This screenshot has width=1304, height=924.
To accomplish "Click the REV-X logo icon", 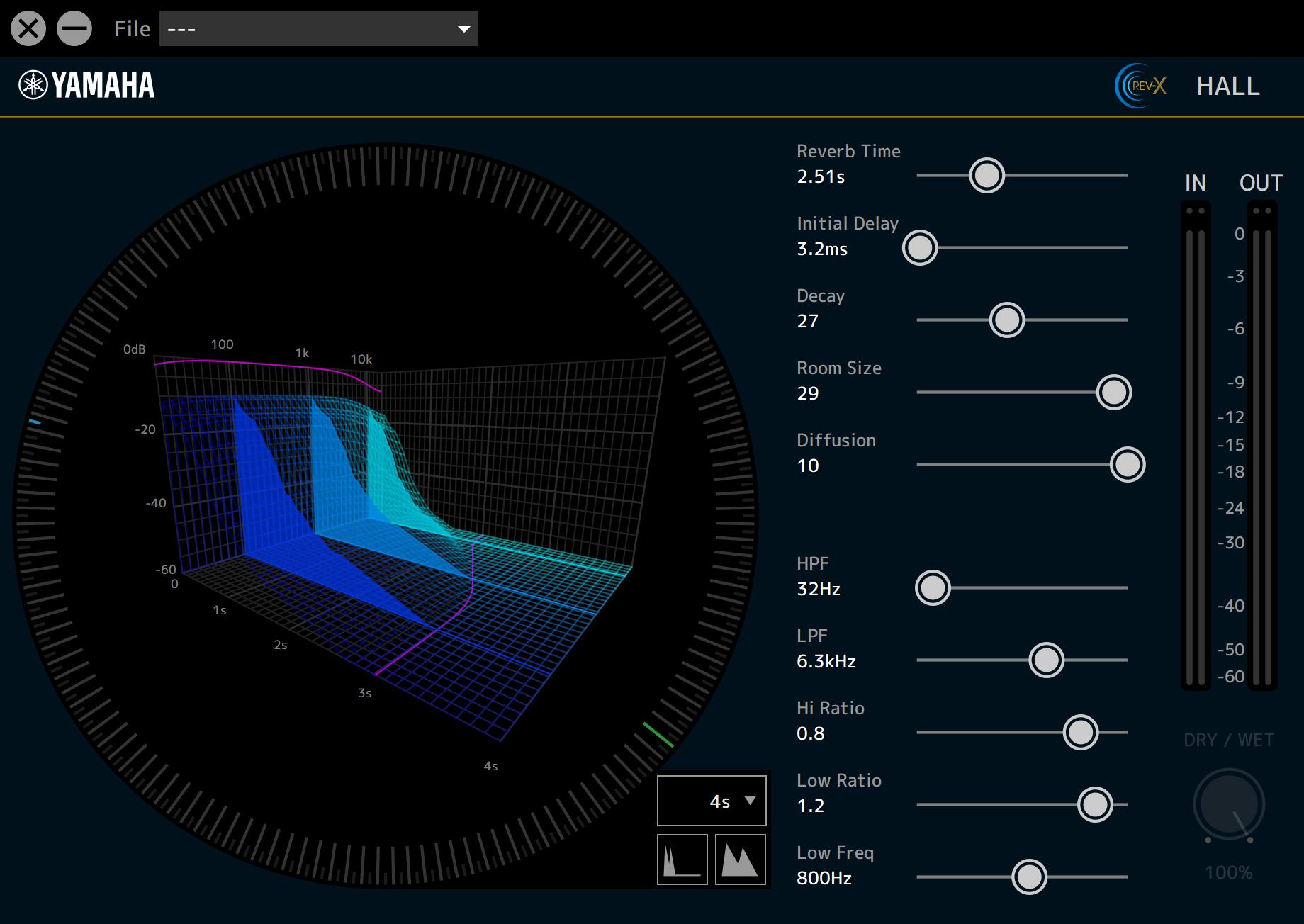I will point(1140,86).
